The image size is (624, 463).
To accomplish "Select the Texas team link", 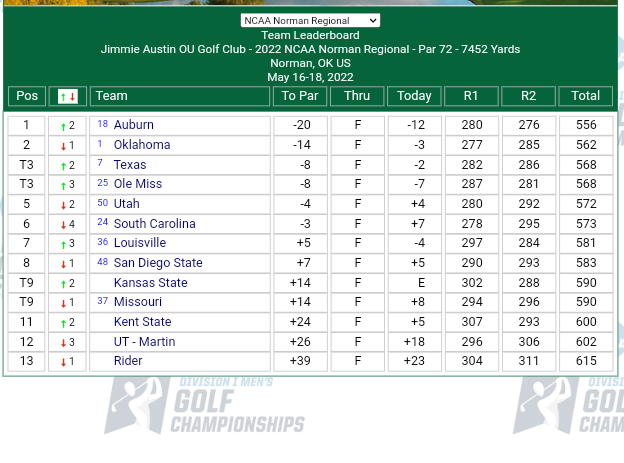I will [130, 165].
